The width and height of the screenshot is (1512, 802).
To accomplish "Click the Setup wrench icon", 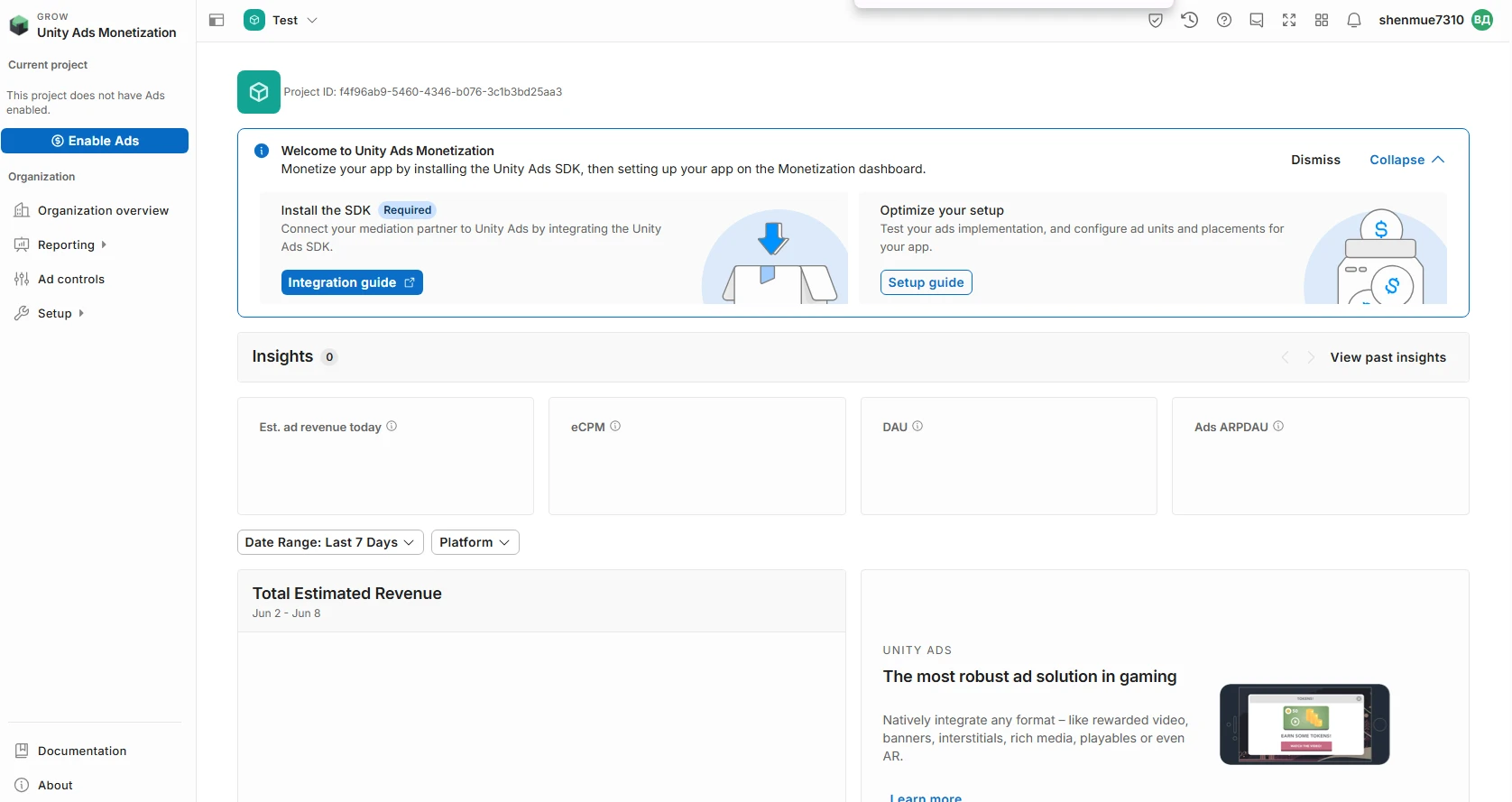I will (x=22, y=313).
